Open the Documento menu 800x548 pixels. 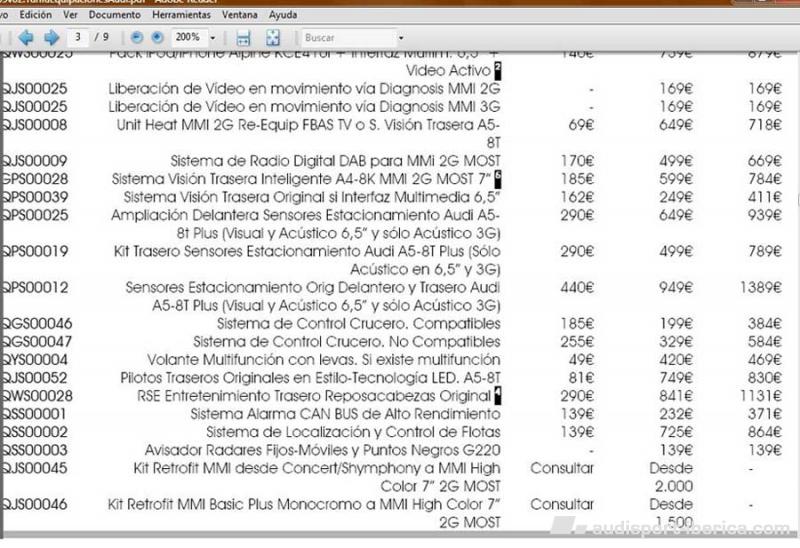pyautogui.click(x=115, y=15)
